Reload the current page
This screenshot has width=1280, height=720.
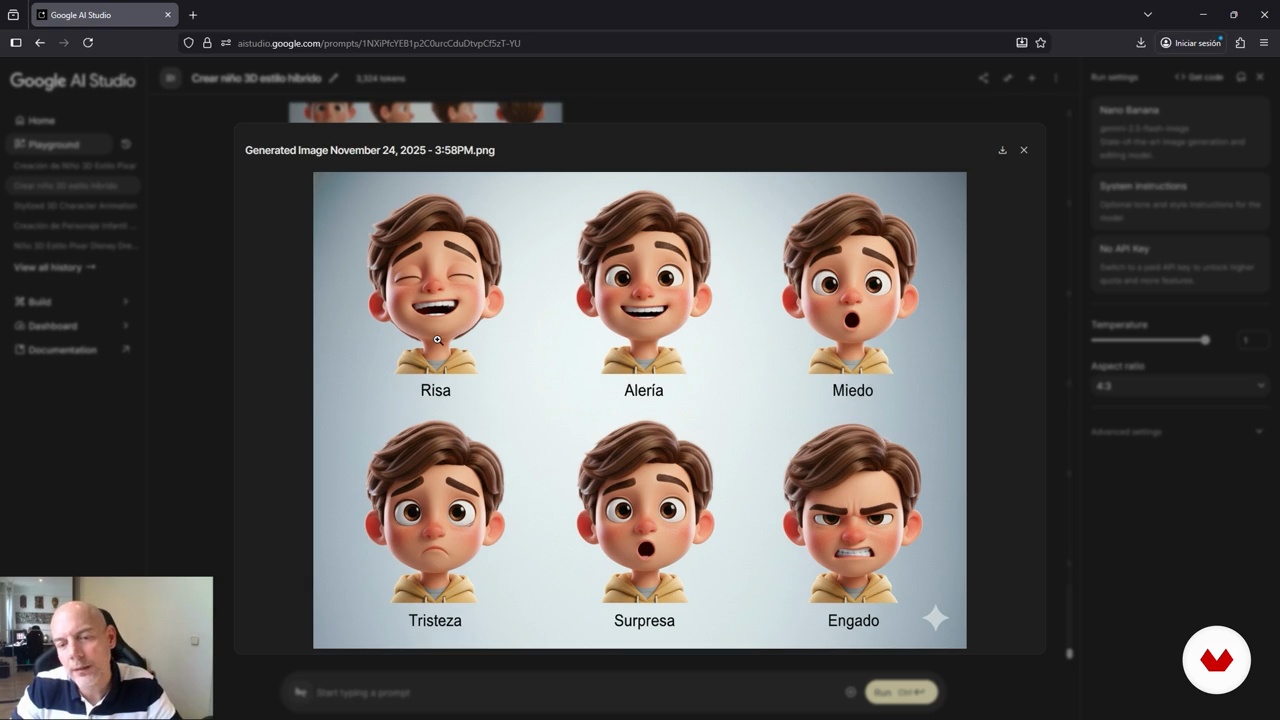pyautogui.click(x=88, y=43)
